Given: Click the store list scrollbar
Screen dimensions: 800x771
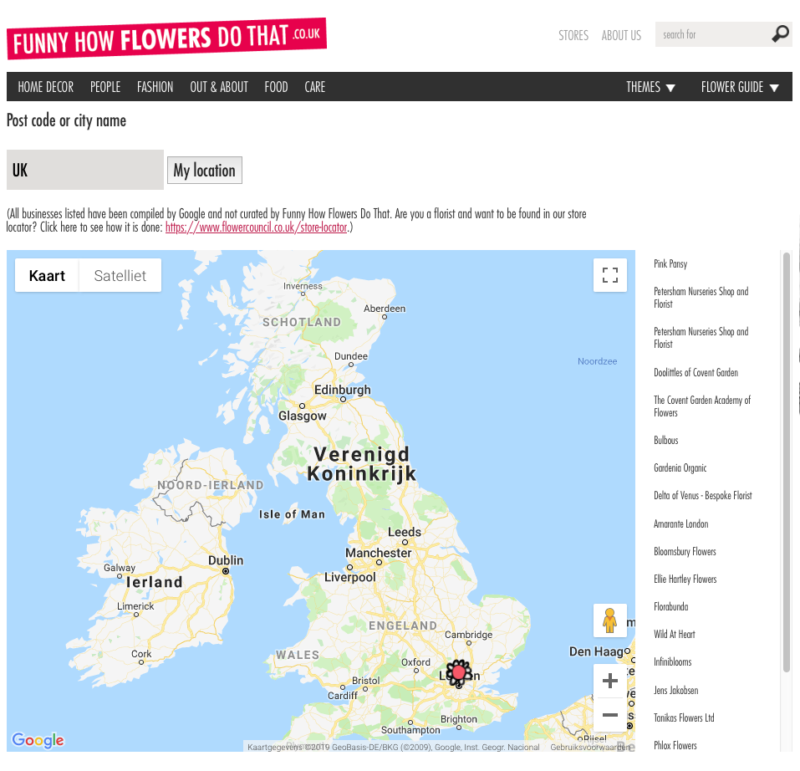Looking at the screenshot, I should click(x=786, y=450).
